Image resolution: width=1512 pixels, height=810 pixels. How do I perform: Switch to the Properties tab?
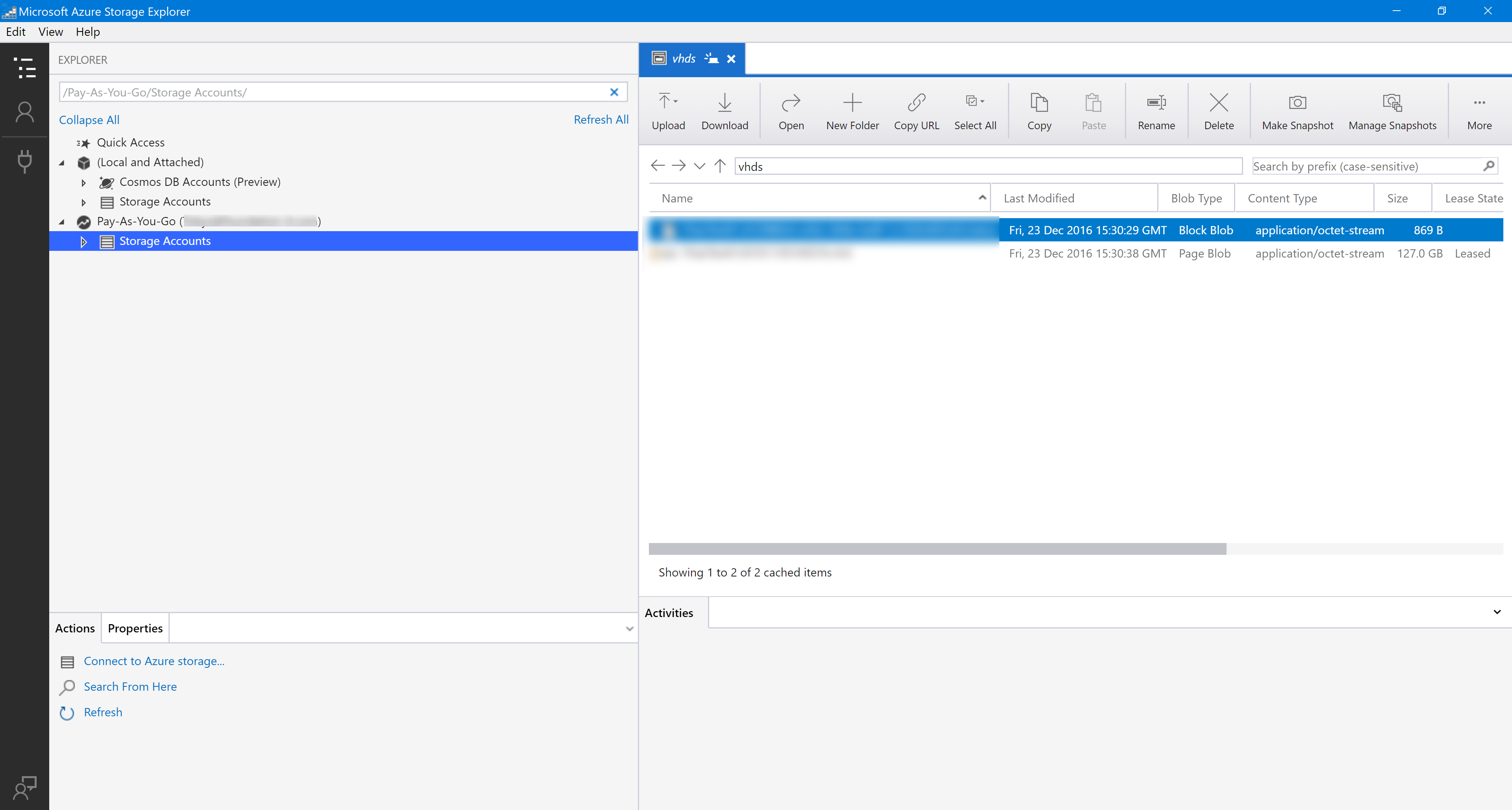135,628
